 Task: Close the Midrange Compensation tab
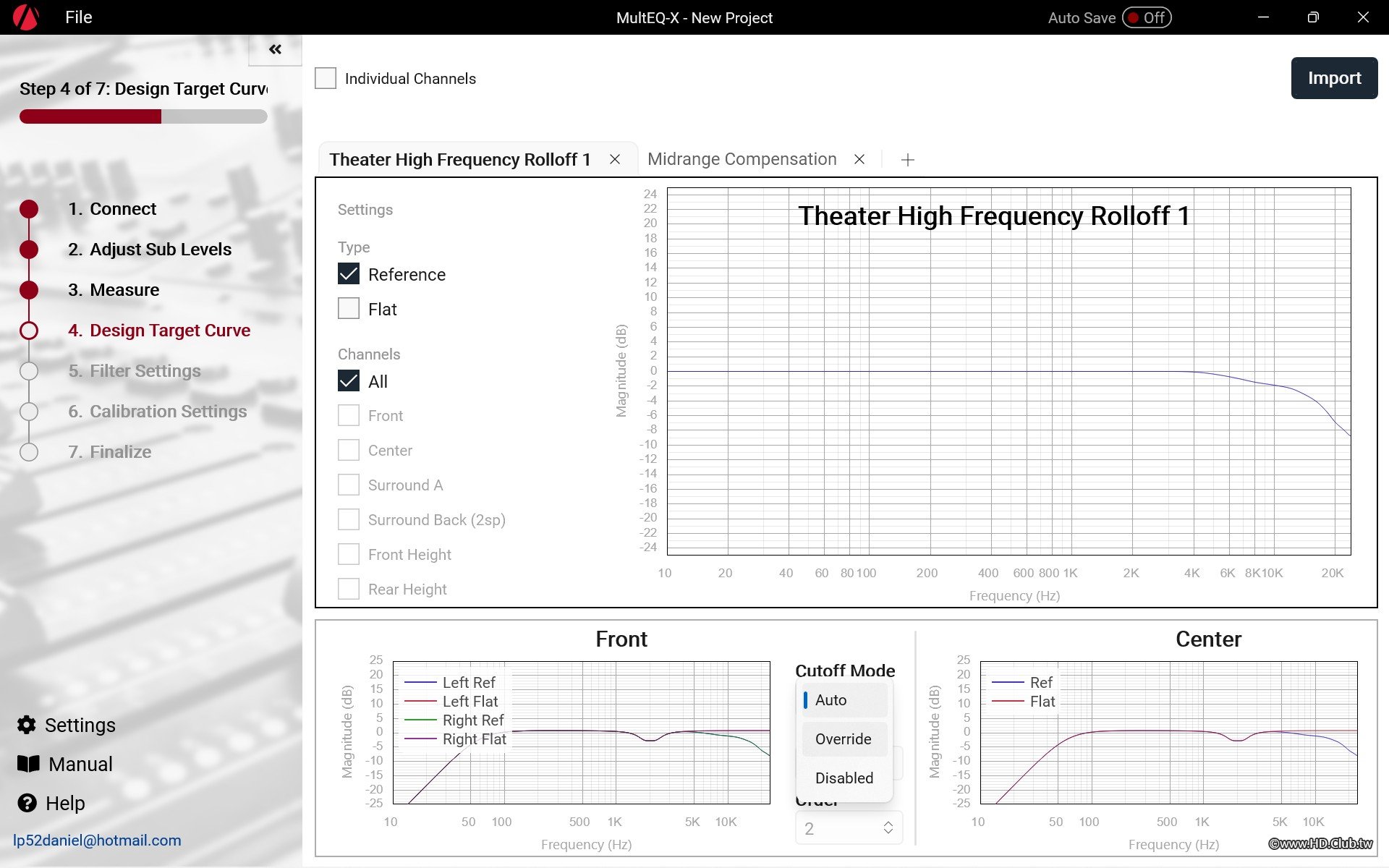(859, 159)
